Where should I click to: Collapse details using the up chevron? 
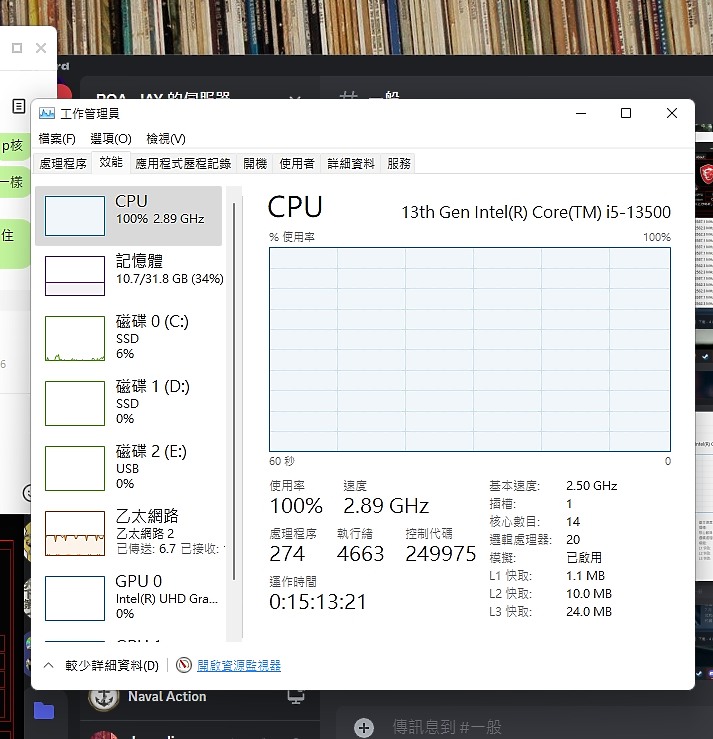click(x=49, y=665)
